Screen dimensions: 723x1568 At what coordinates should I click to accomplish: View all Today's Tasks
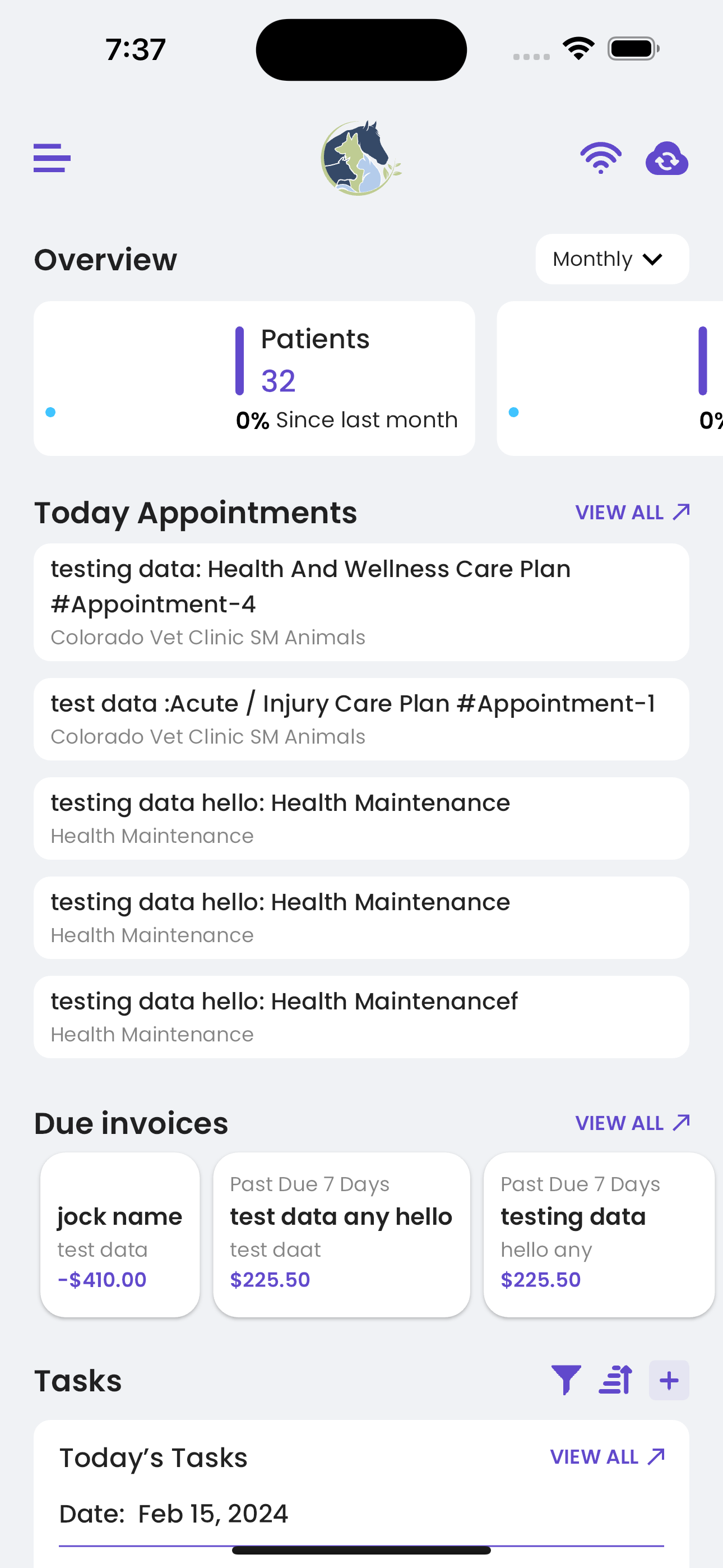tap(608, 1456)
